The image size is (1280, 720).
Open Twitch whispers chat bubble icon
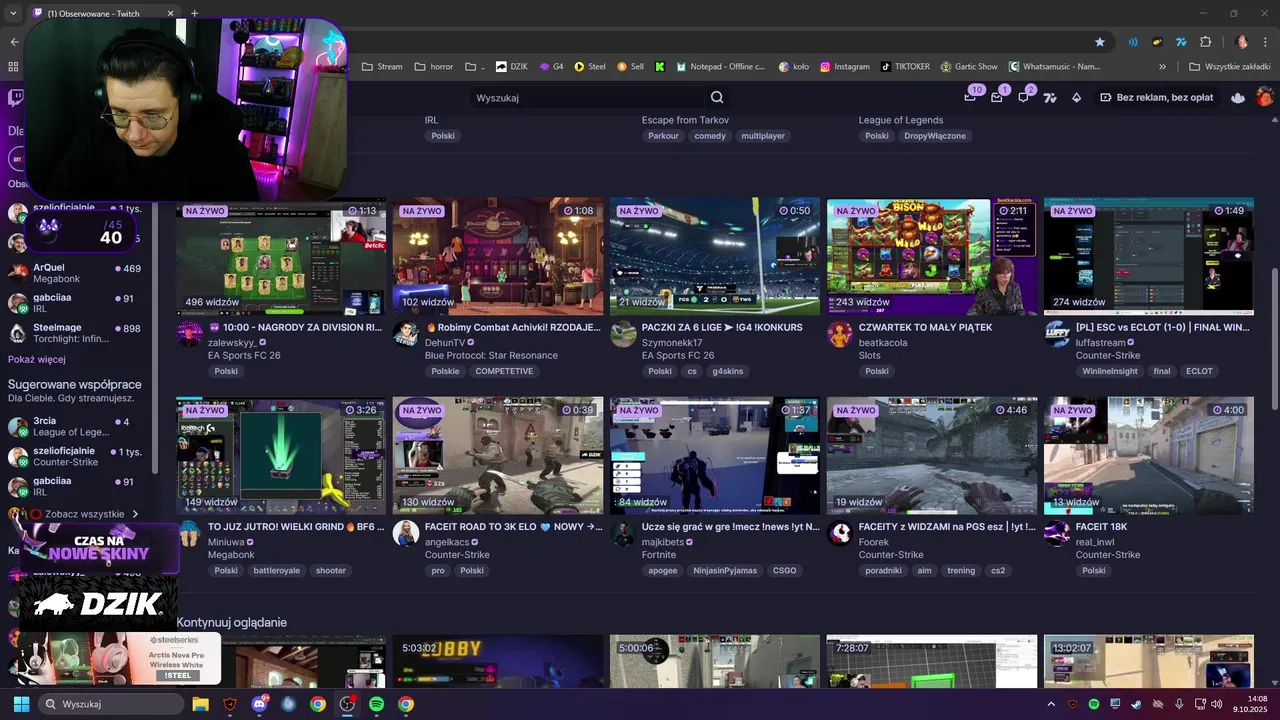tap(1023, 97)
